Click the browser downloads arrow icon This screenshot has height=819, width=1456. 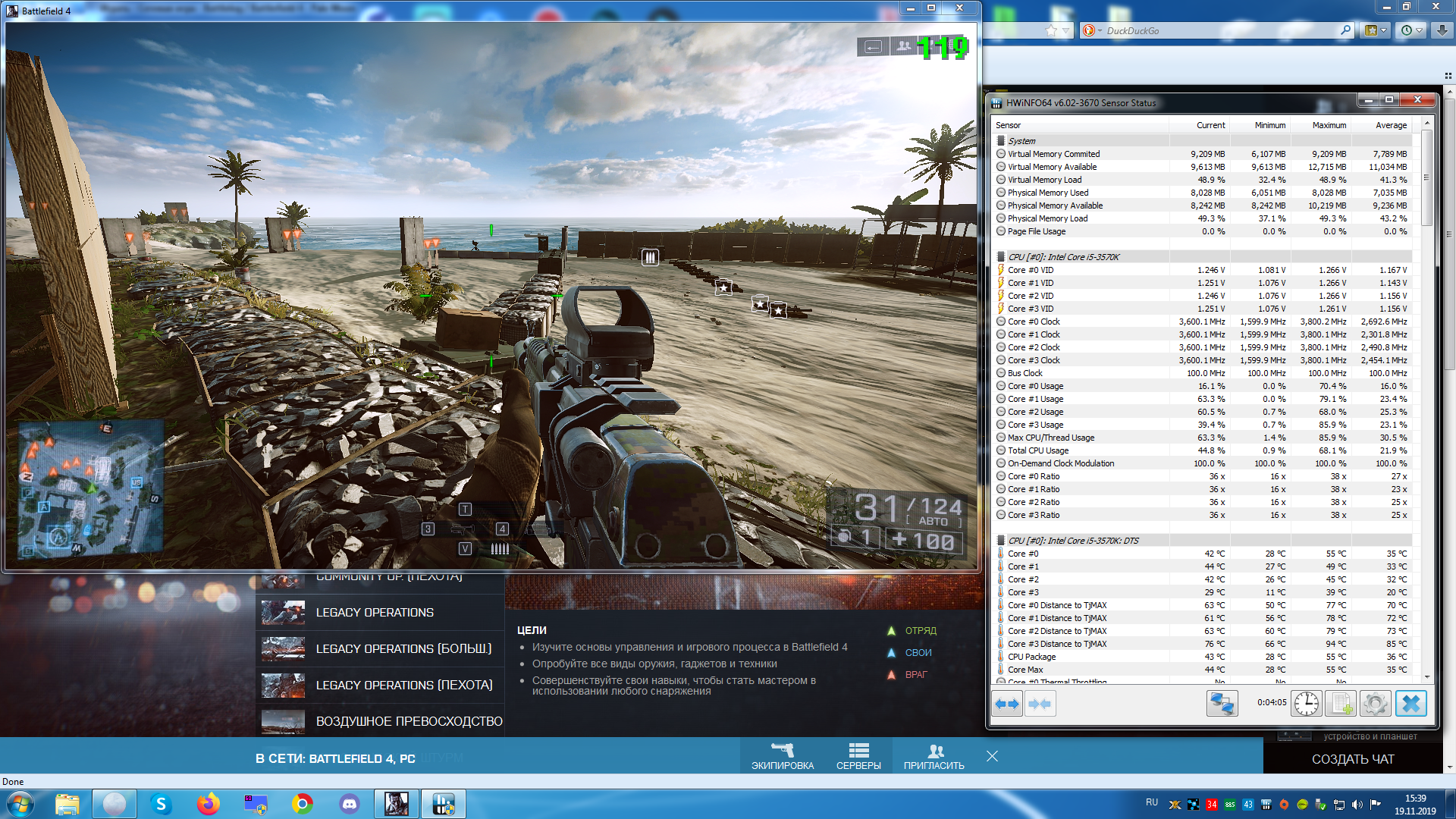click(x=1442, y=30)
